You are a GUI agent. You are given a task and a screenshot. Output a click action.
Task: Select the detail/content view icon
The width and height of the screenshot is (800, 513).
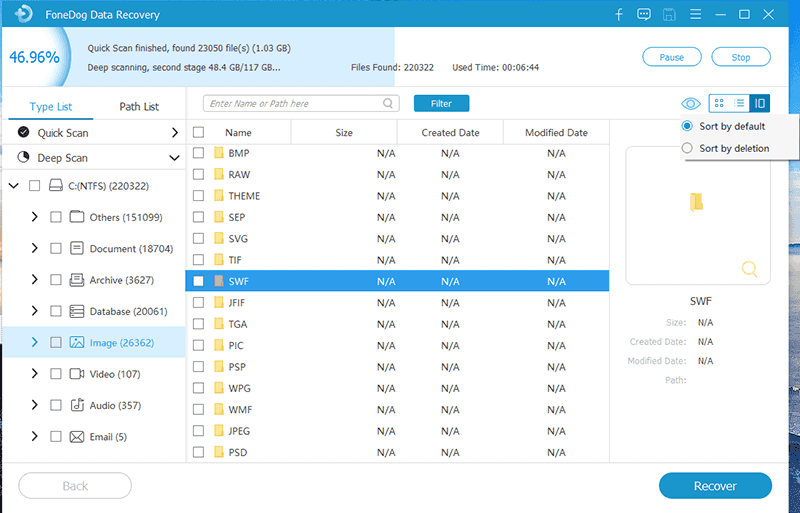click(x=760, y=103)
